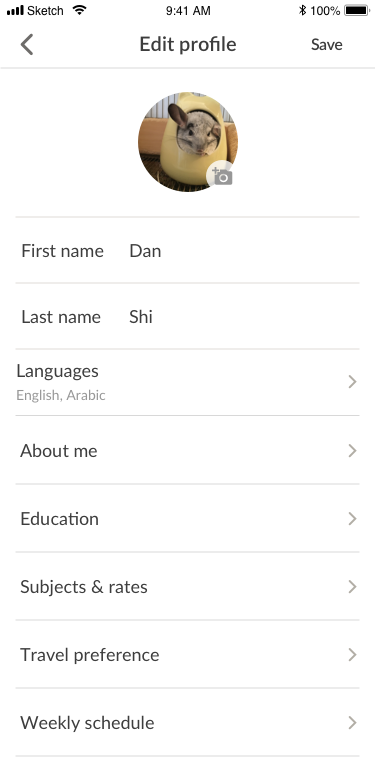
Task: Select the About me menu entry
Action: (187, 450)
